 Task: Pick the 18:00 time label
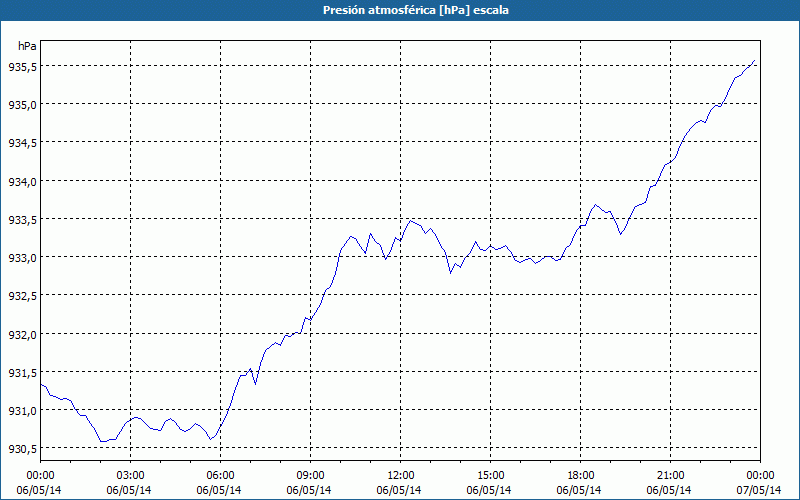point(581,476)
